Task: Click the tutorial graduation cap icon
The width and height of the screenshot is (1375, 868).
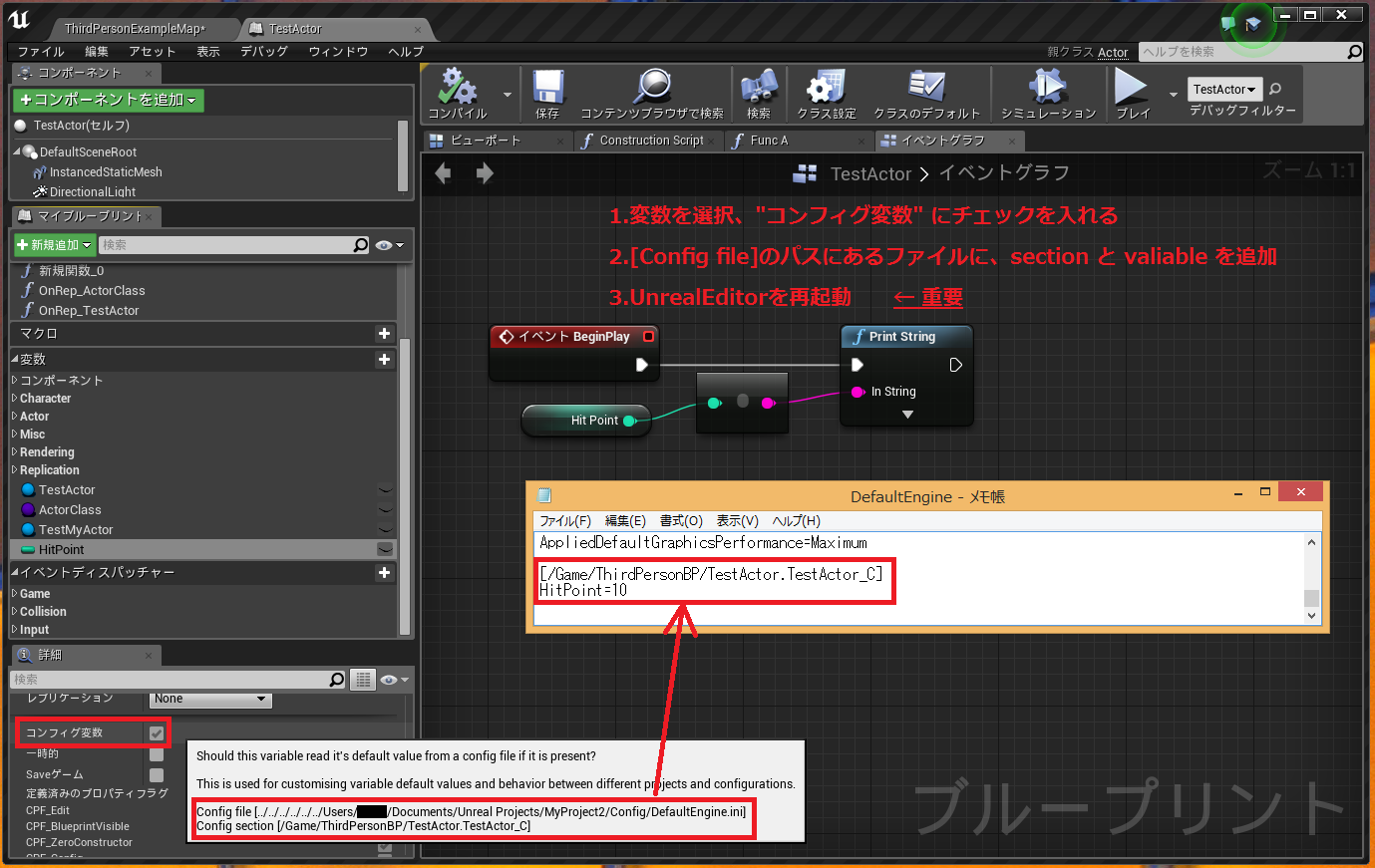Action: (x=1253, y=23)
